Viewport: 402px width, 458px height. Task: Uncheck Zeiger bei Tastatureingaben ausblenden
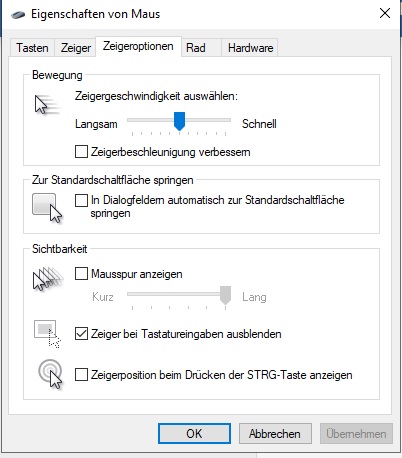point(81,333)
